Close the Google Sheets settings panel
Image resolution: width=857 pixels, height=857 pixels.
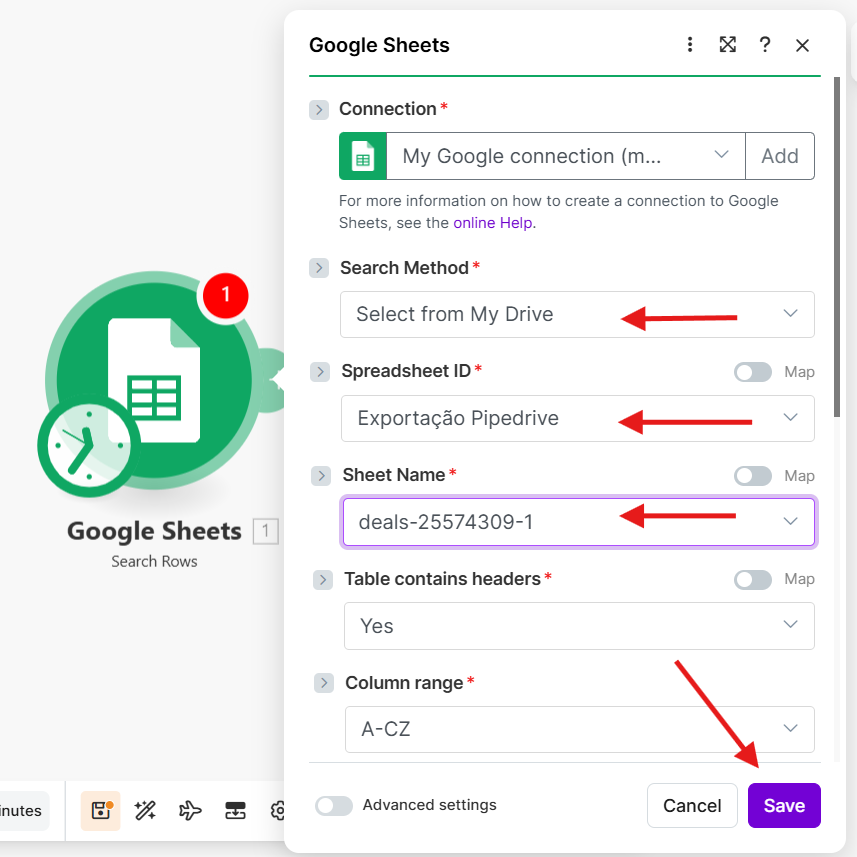(802, 45)
